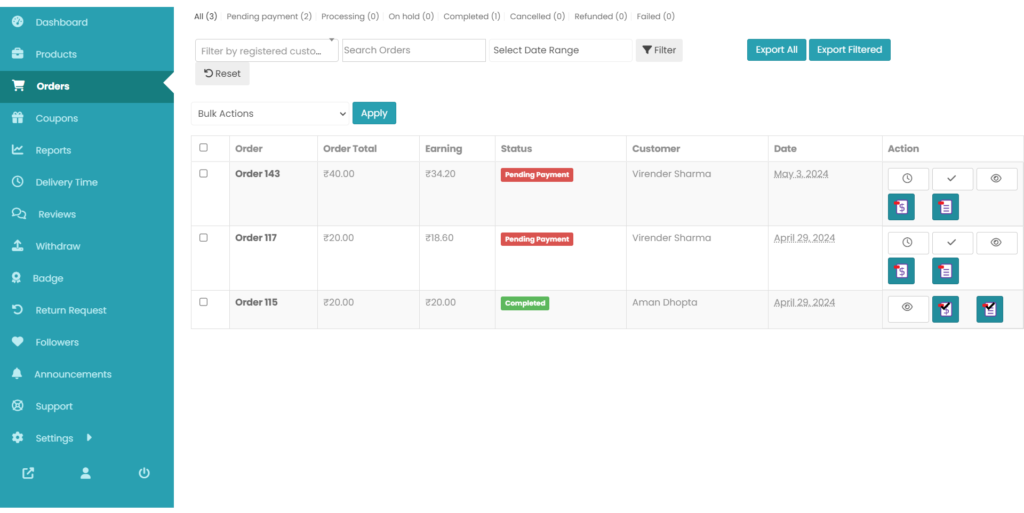Screen dimensions: 1024x513
Task: Open the Order 115 link
Action: [x=256, y=302]
